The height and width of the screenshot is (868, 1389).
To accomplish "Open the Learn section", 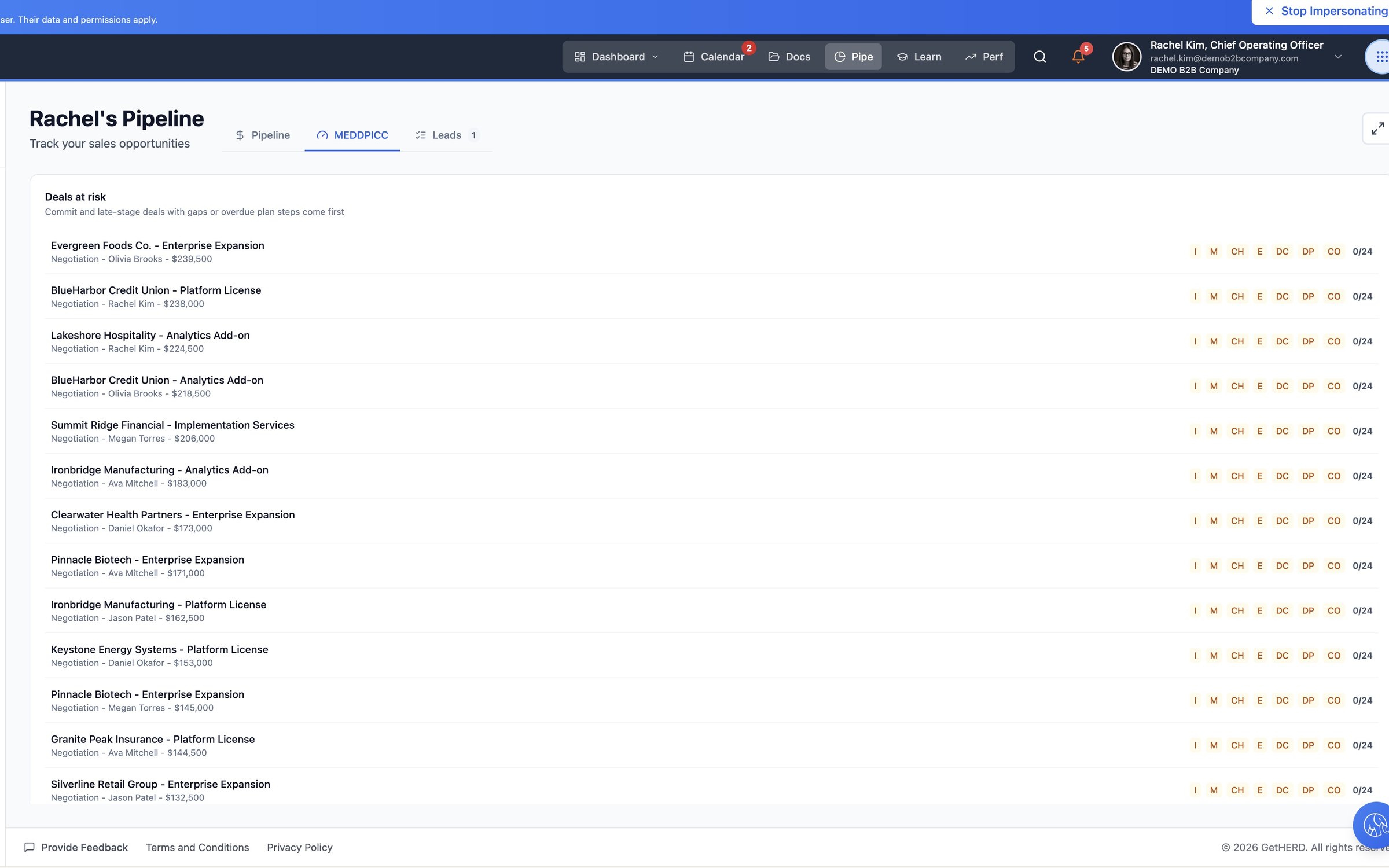I will pyautogui.click(x=919, y=57).
